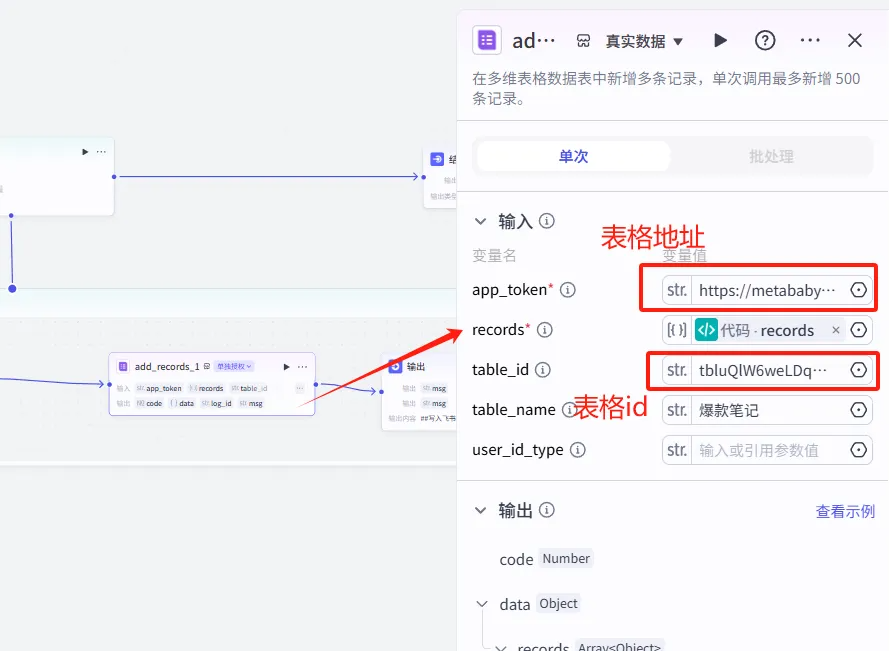The image size is (889, 651).
Task: Click the empty user_id_type input
Action: pyautogui.click(x=768, y=450)
